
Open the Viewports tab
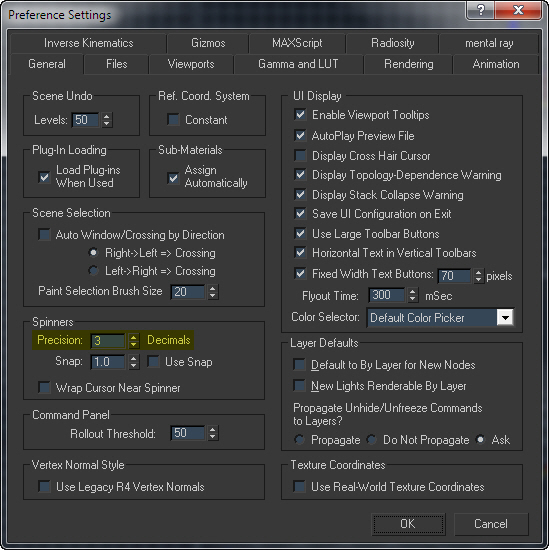[x=191, y=64]
